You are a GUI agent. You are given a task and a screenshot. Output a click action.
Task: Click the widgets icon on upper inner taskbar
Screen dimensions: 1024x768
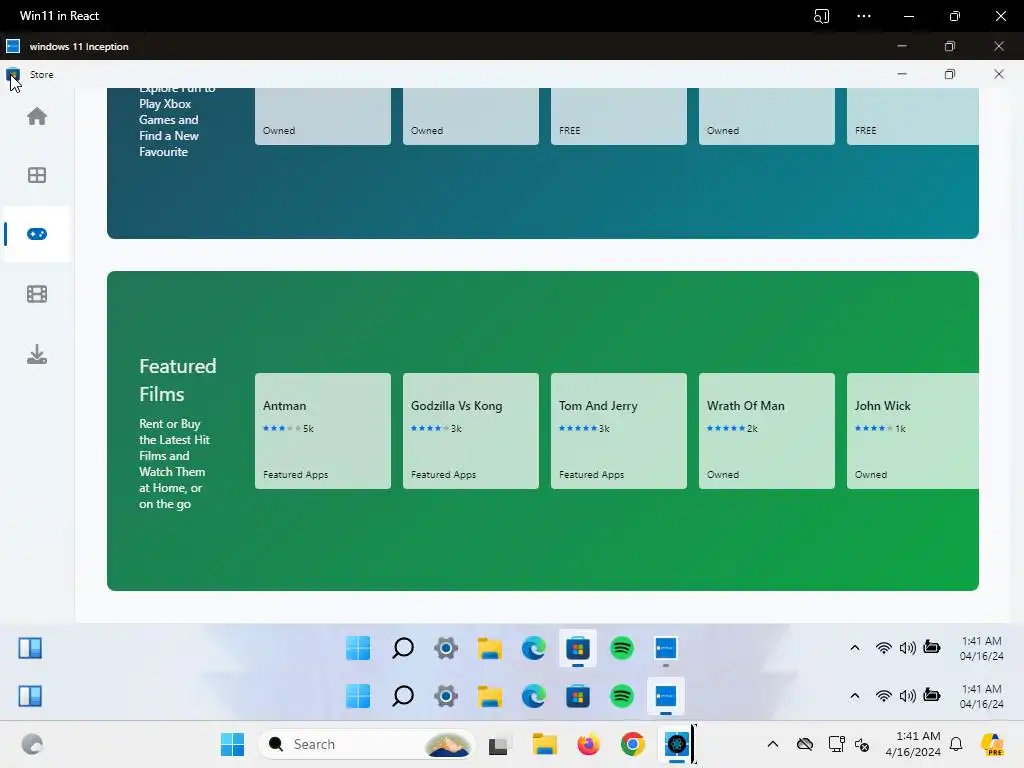(x=30, y=648)
